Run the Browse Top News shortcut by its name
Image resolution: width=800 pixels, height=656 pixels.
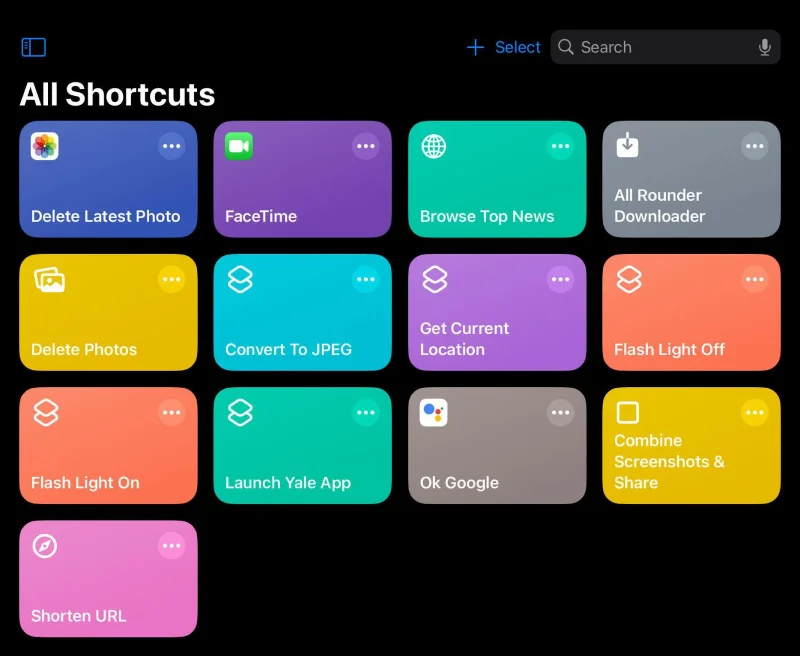[x=487, y=216]
